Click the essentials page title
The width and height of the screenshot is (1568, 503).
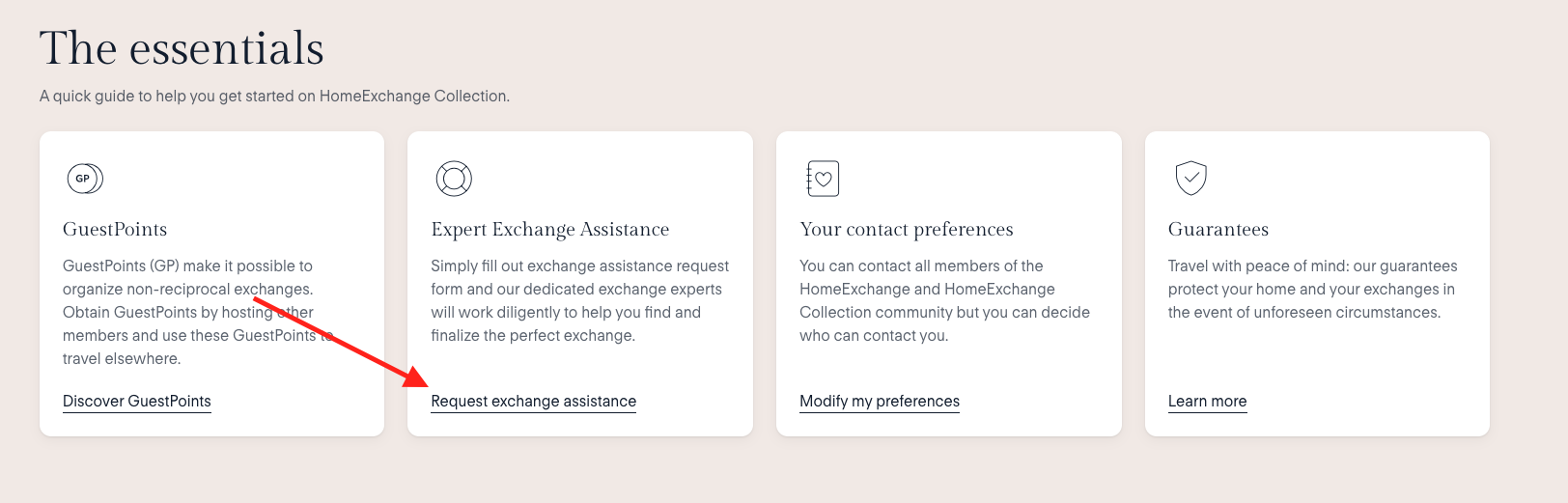182,48
